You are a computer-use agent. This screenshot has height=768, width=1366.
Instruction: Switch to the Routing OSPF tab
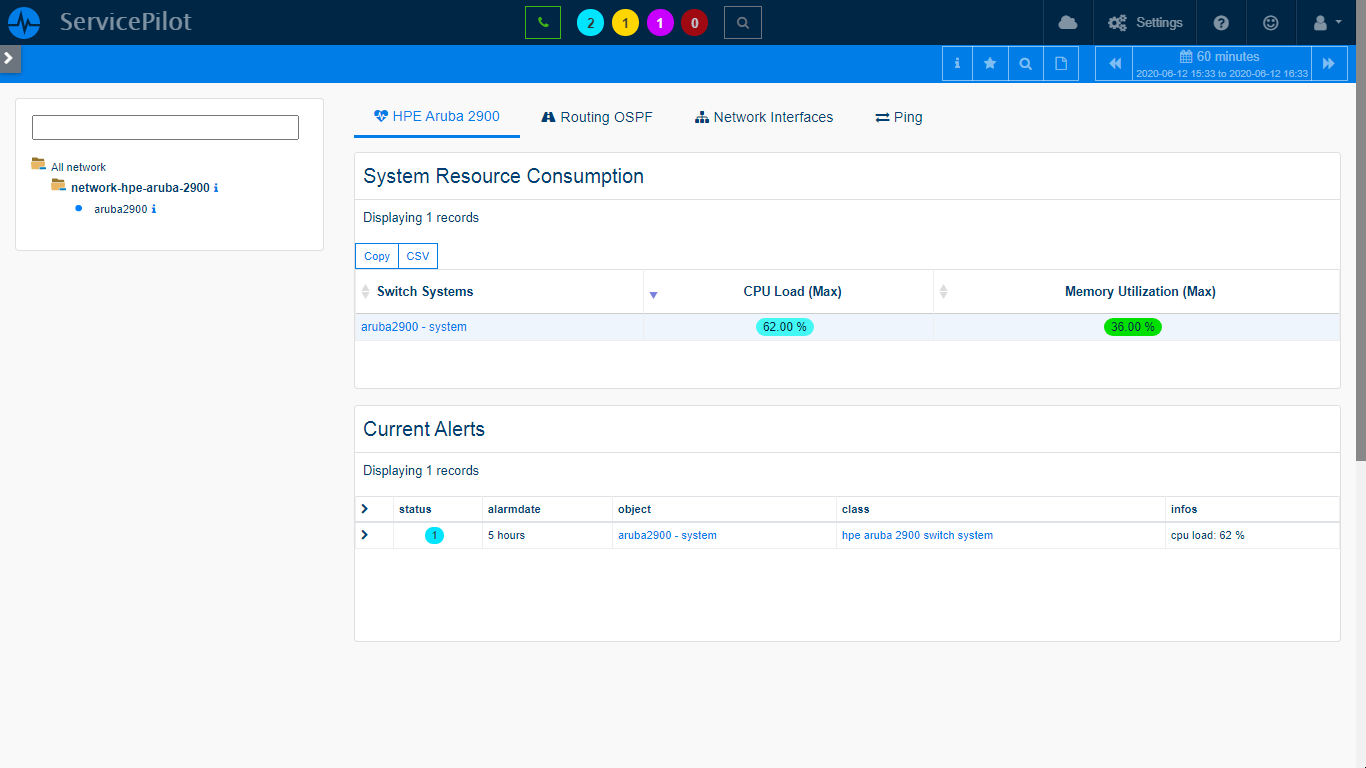click(x=597, y=117)
